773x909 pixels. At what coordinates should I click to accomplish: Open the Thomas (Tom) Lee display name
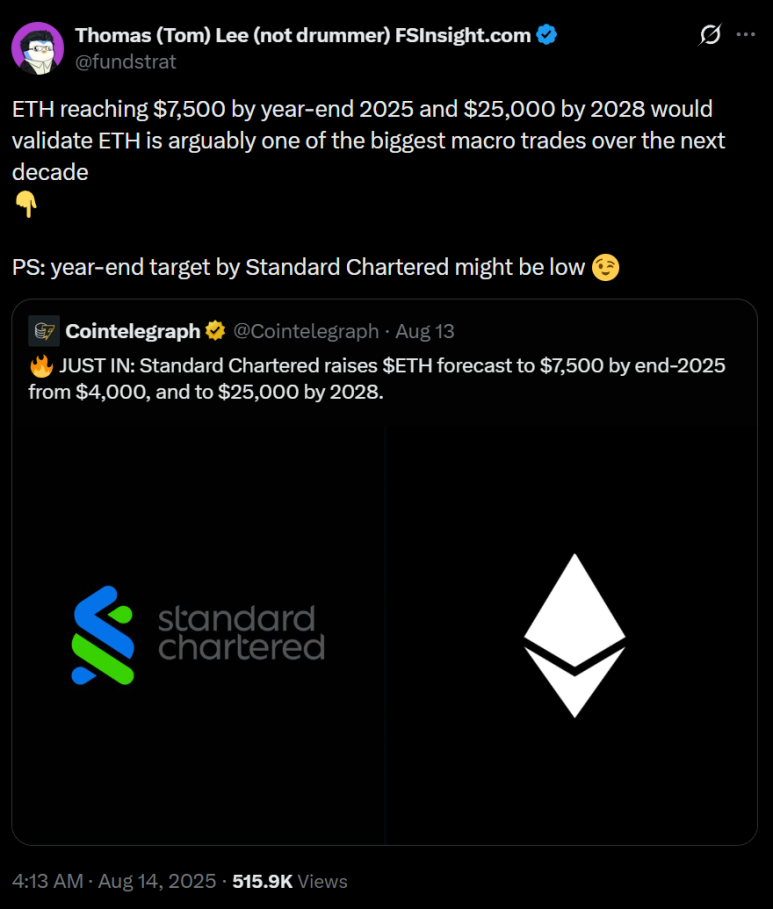(303, 35)
